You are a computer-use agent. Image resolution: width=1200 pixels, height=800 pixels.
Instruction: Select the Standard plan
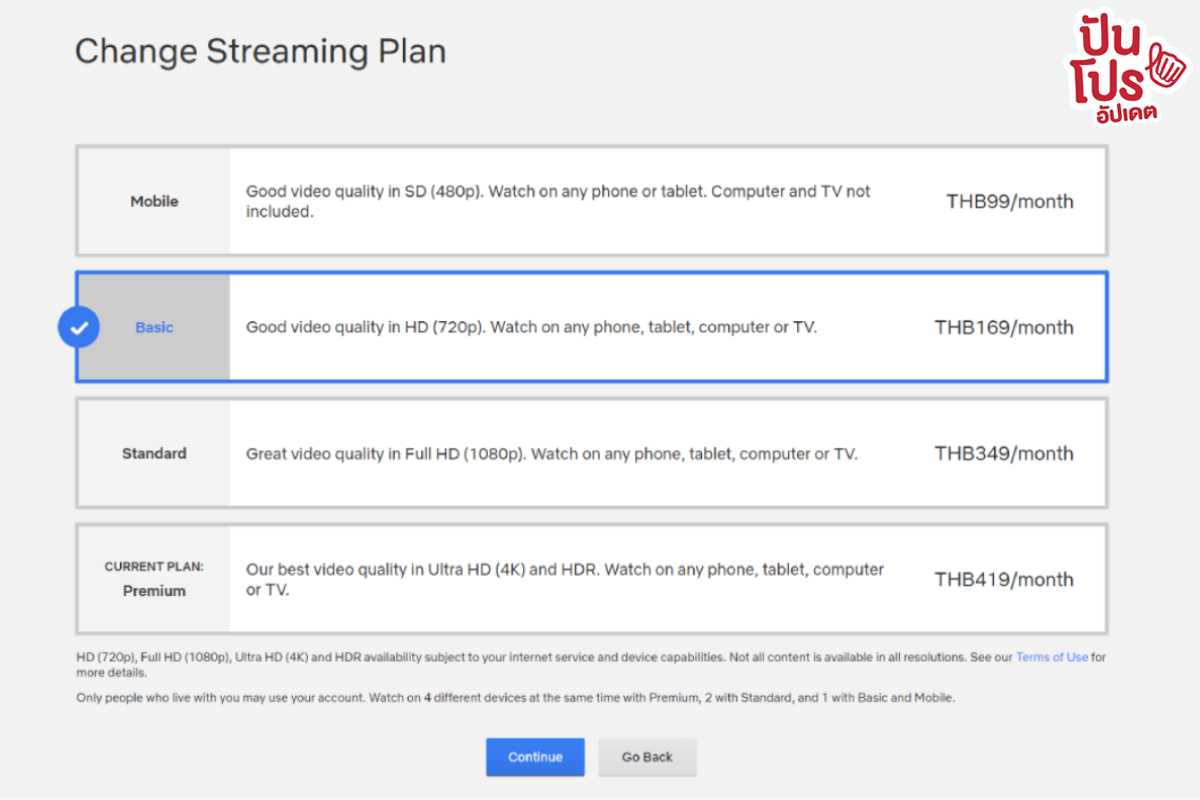coord(590,453)
